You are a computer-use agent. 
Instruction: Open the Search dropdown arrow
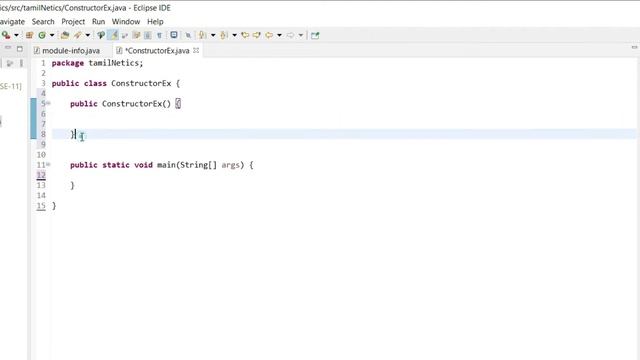coord(87,35)
